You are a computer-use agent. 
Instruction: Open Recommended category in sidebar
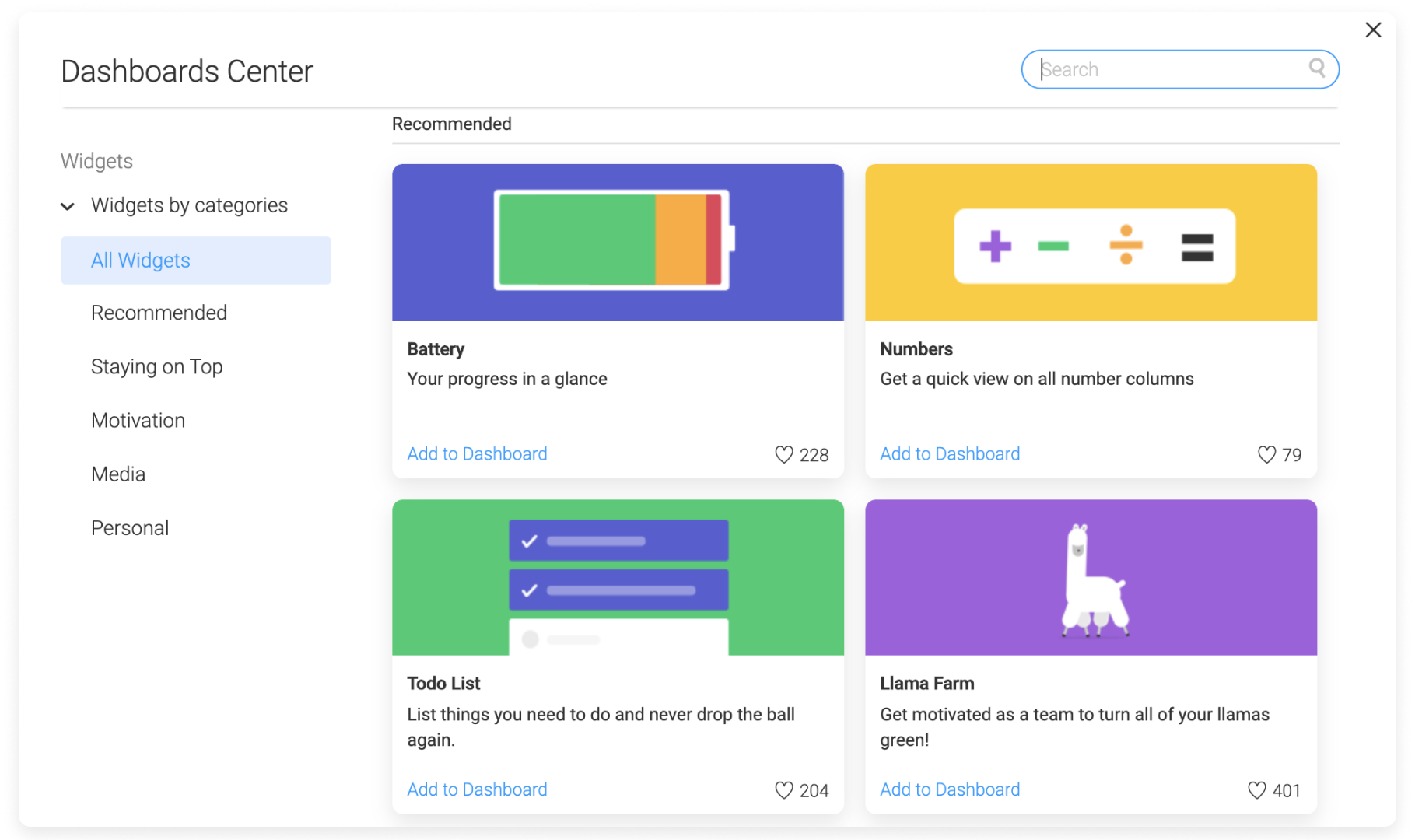(x=159, y=313)
